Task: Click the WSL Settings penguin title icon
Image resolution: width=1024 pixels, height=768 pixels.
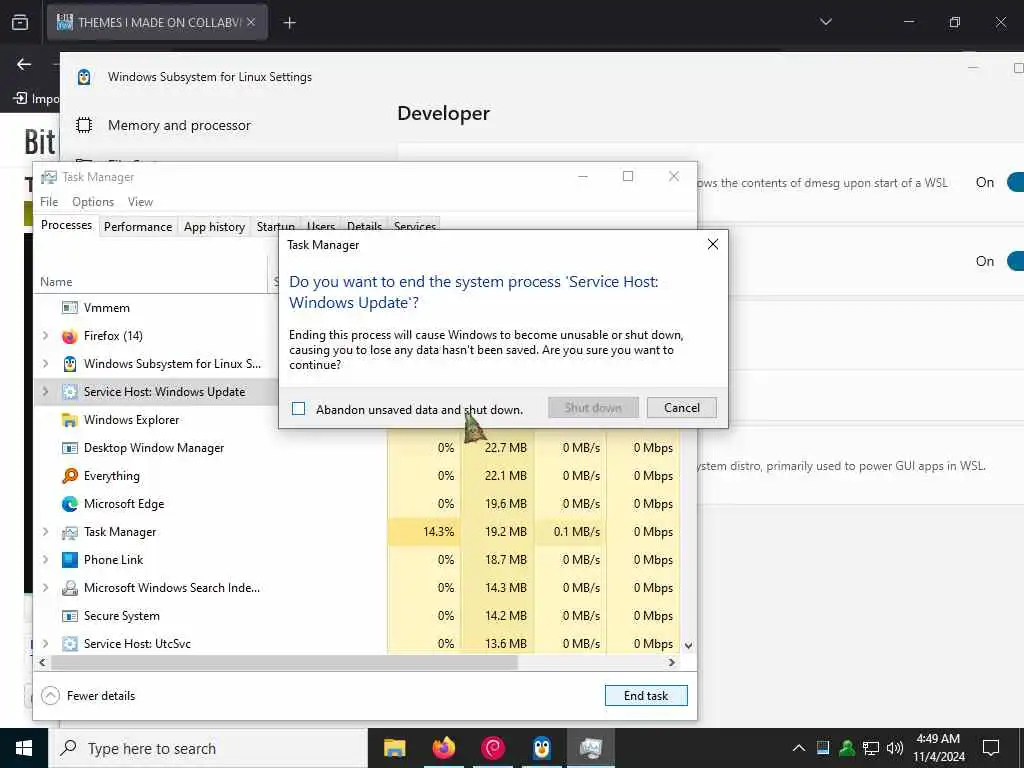Action: 84,77
